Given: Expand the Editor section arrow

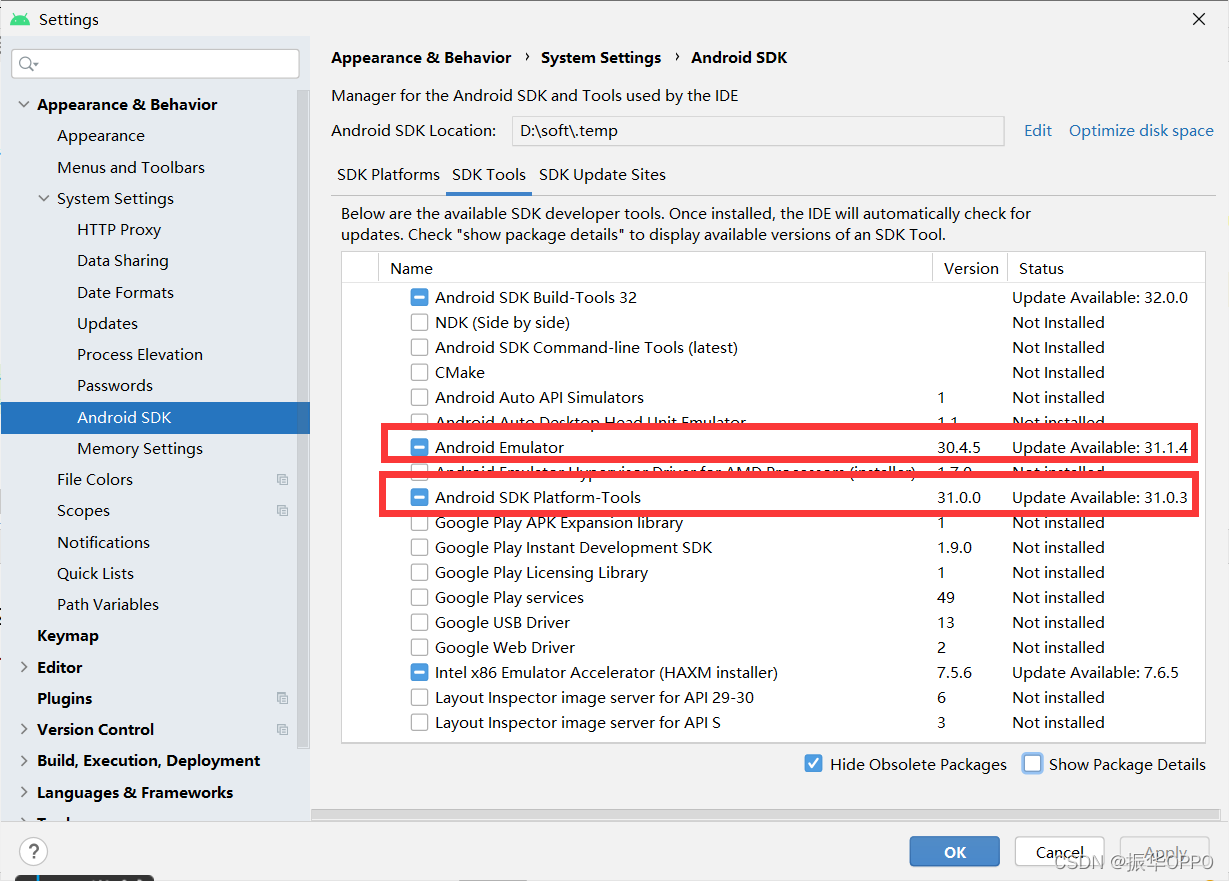Looking at the screenshot, I should pyautogui.click(x=24, y=667).
